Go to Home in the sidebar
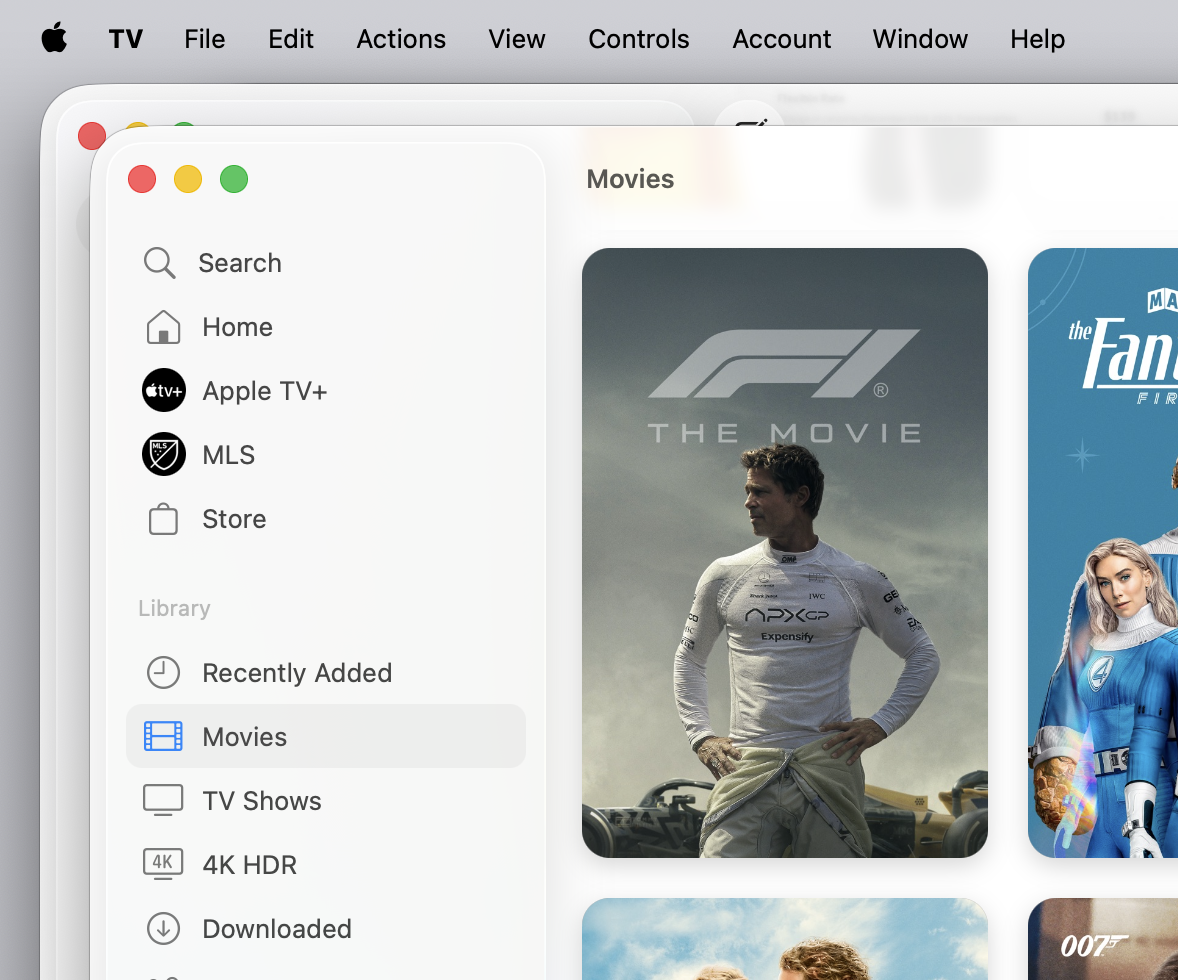Screen dimensions: 1178x980 (237, 327)
